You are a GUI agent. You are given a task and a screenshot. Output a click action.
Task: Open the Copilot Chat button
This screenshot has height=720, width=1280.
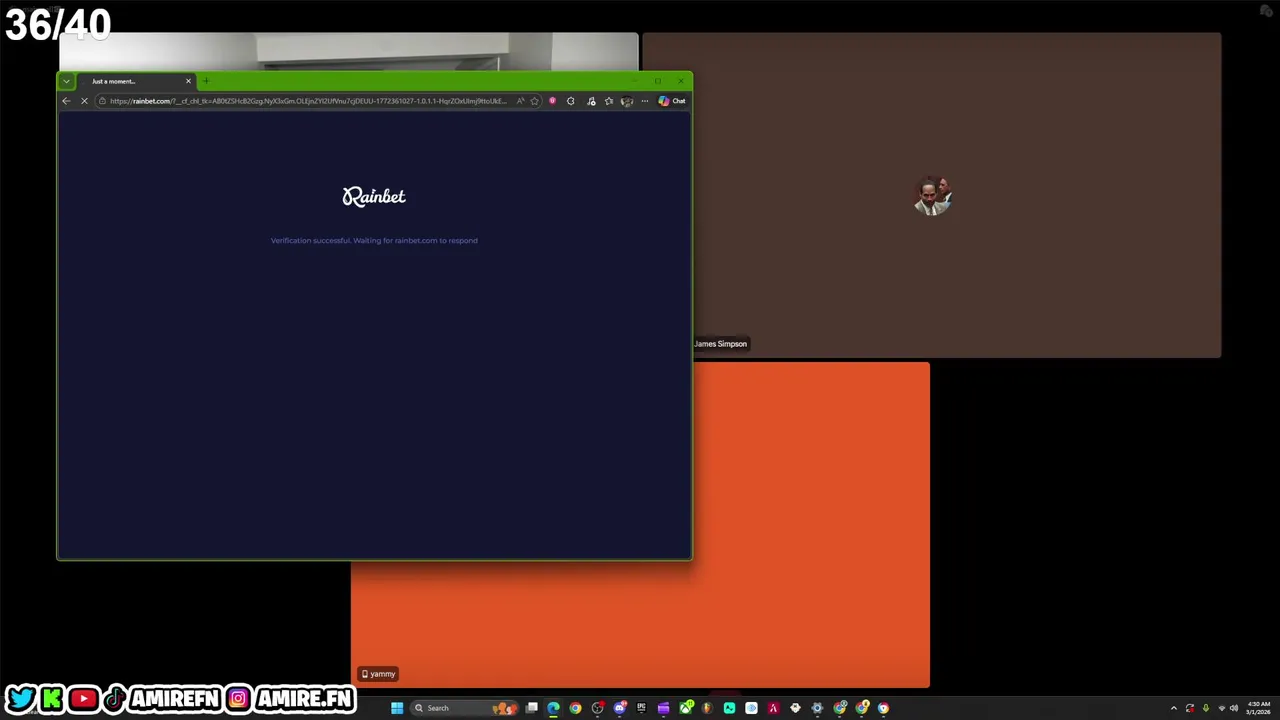[x=672, y=101]
